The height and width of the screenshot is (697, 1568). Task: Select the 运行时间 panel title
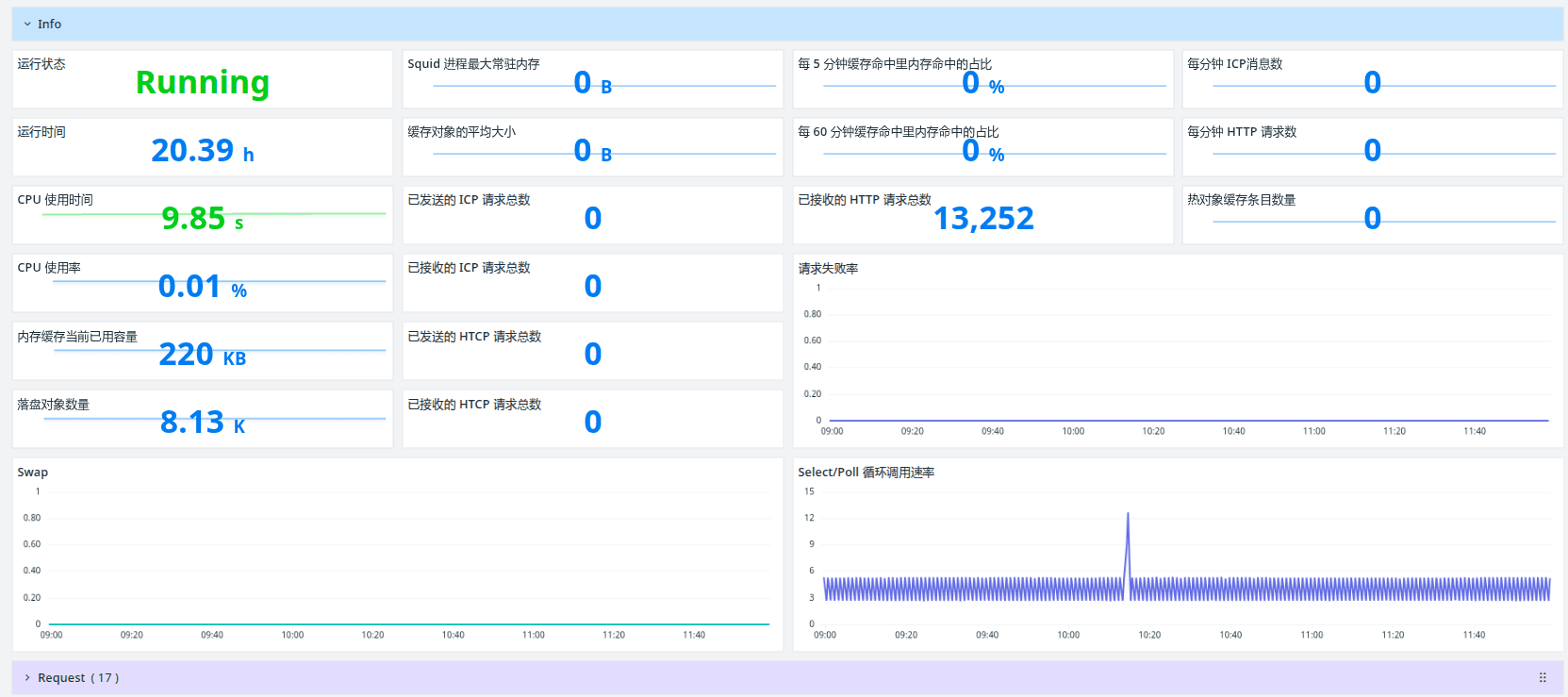click(41, 132)
